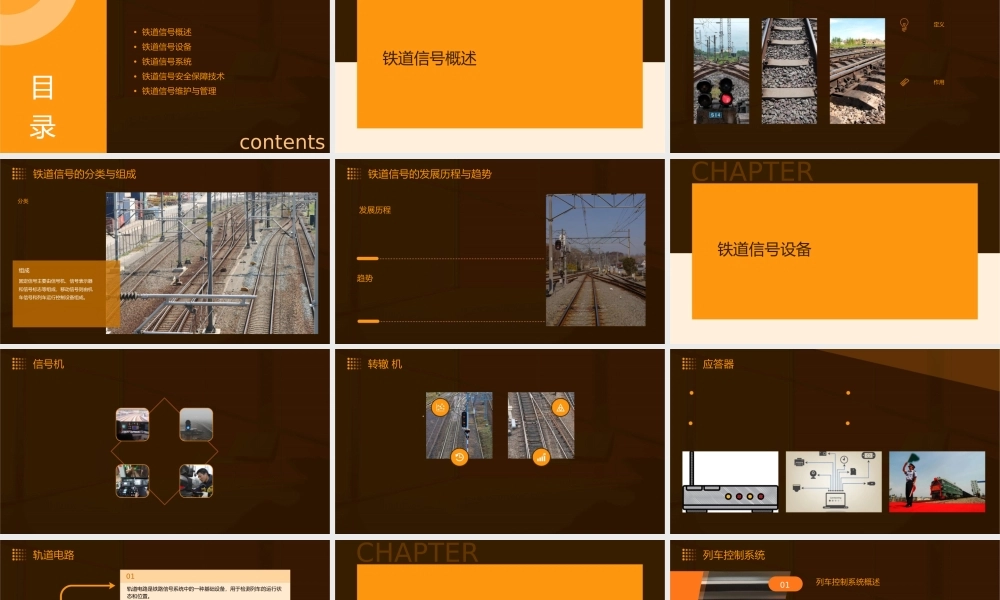The image size is (1000, 600).
Task: Click the dotted grid icon beside 轨道电路
Action: click(18, 555)
